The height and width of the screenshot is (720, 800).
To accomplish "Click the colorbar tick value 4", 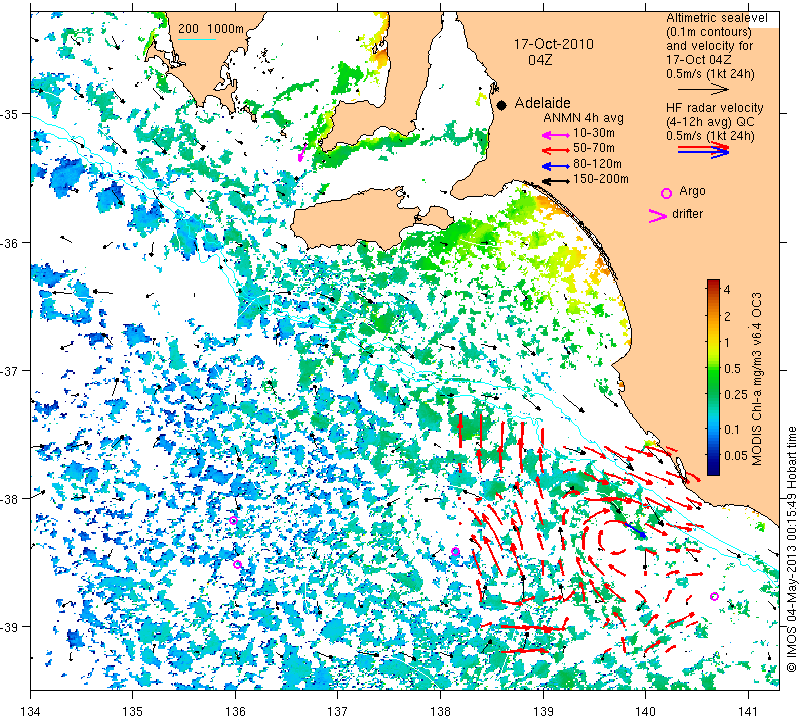I will pos(728,290).
